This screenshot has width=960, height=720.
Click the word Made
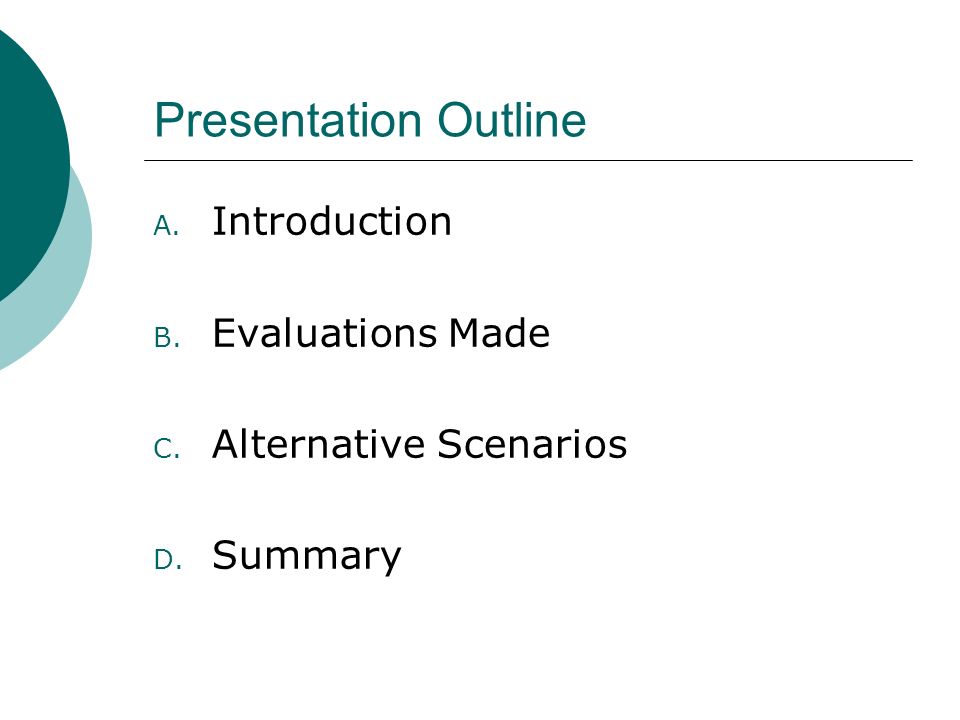(x=499, y=333)
